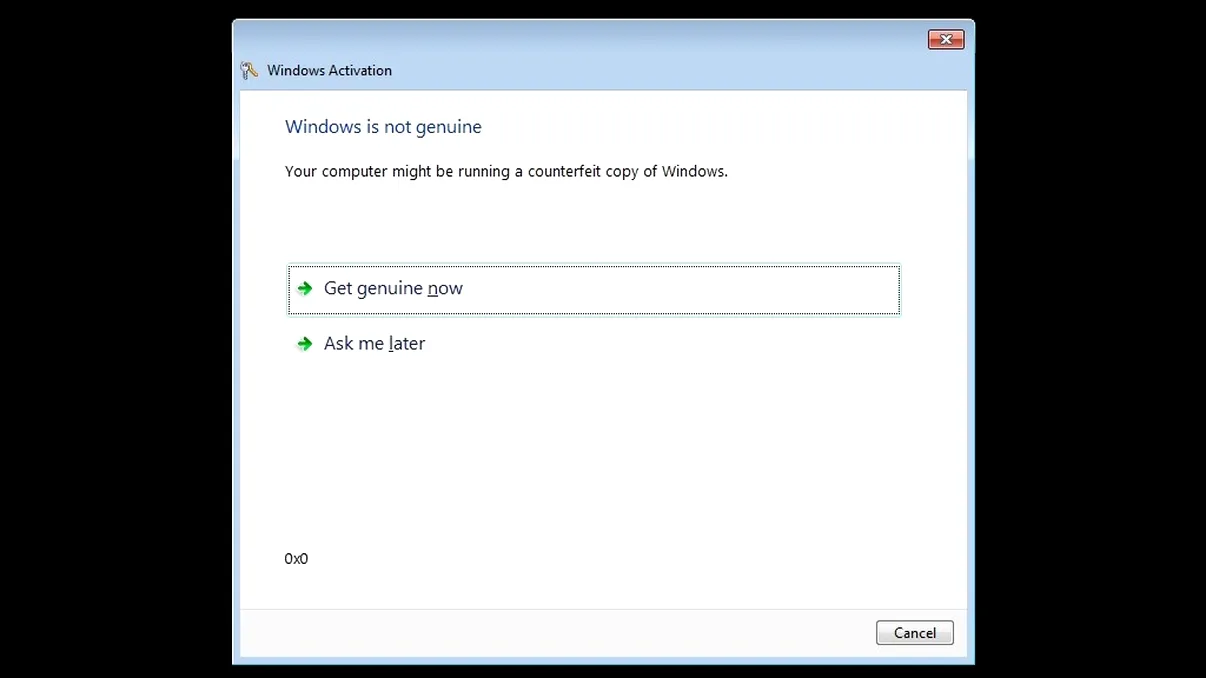Click the Windows is not genuine heading
1206x678 pixels.
(383, 127)
